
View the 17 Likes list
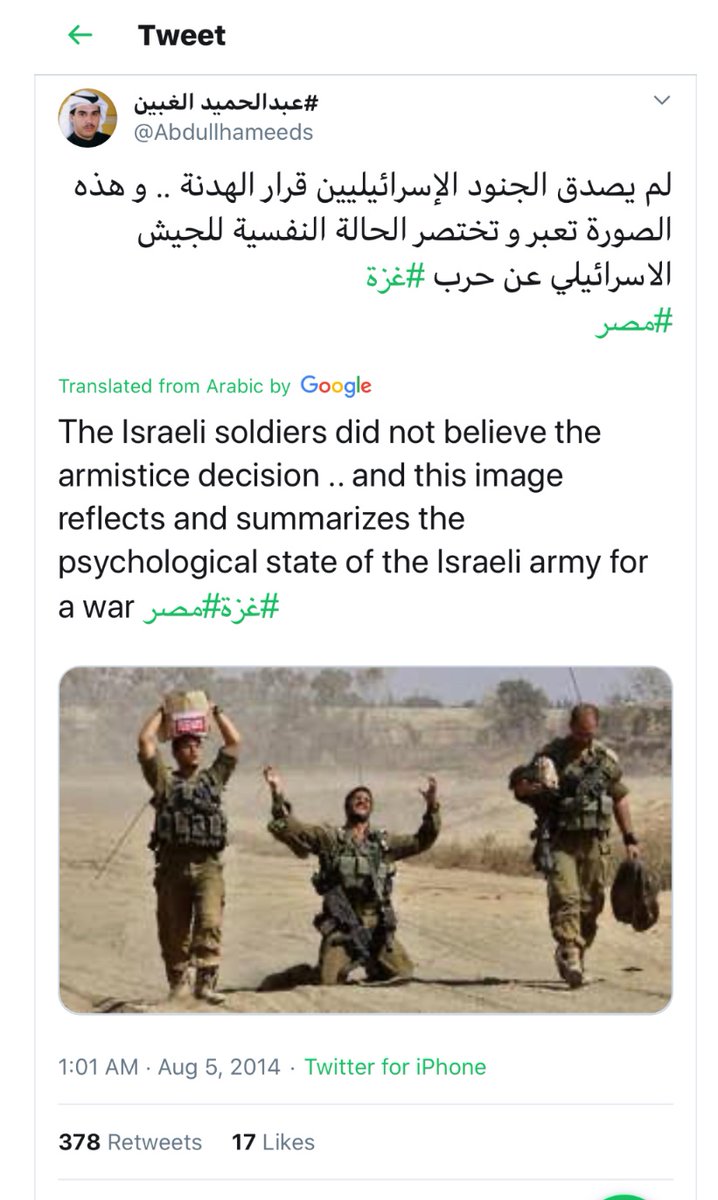(x=273, y=1142)
